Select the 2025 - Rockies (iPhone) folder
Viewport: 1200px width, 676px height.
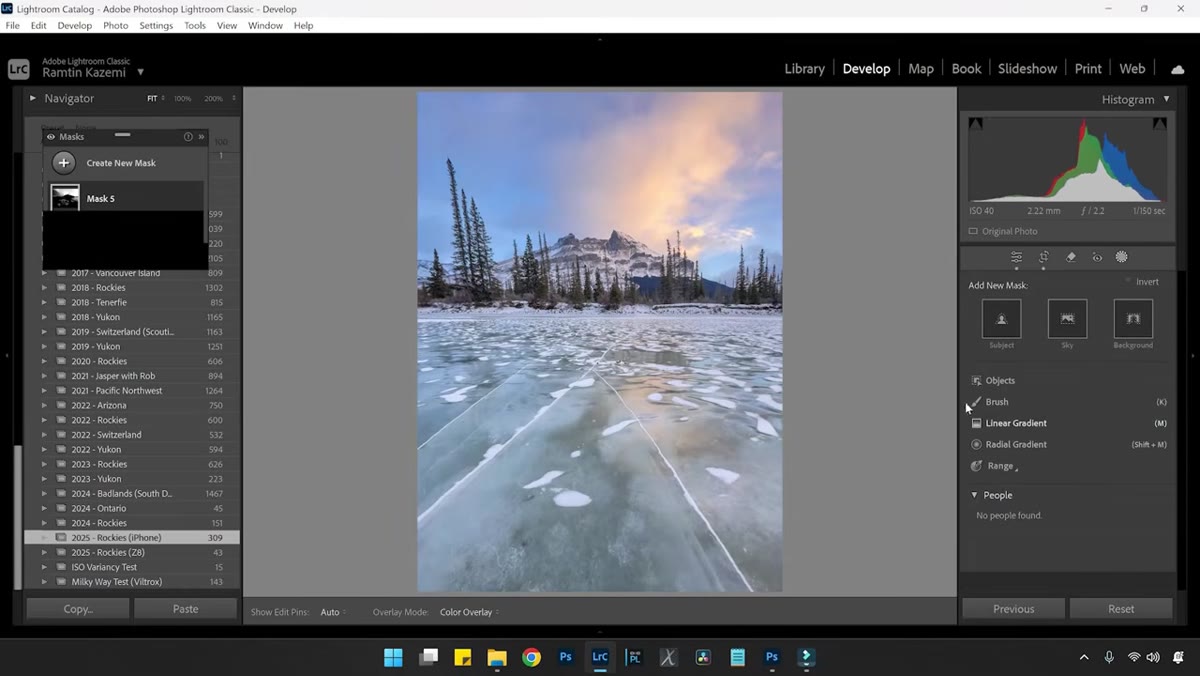click(132, 538)
